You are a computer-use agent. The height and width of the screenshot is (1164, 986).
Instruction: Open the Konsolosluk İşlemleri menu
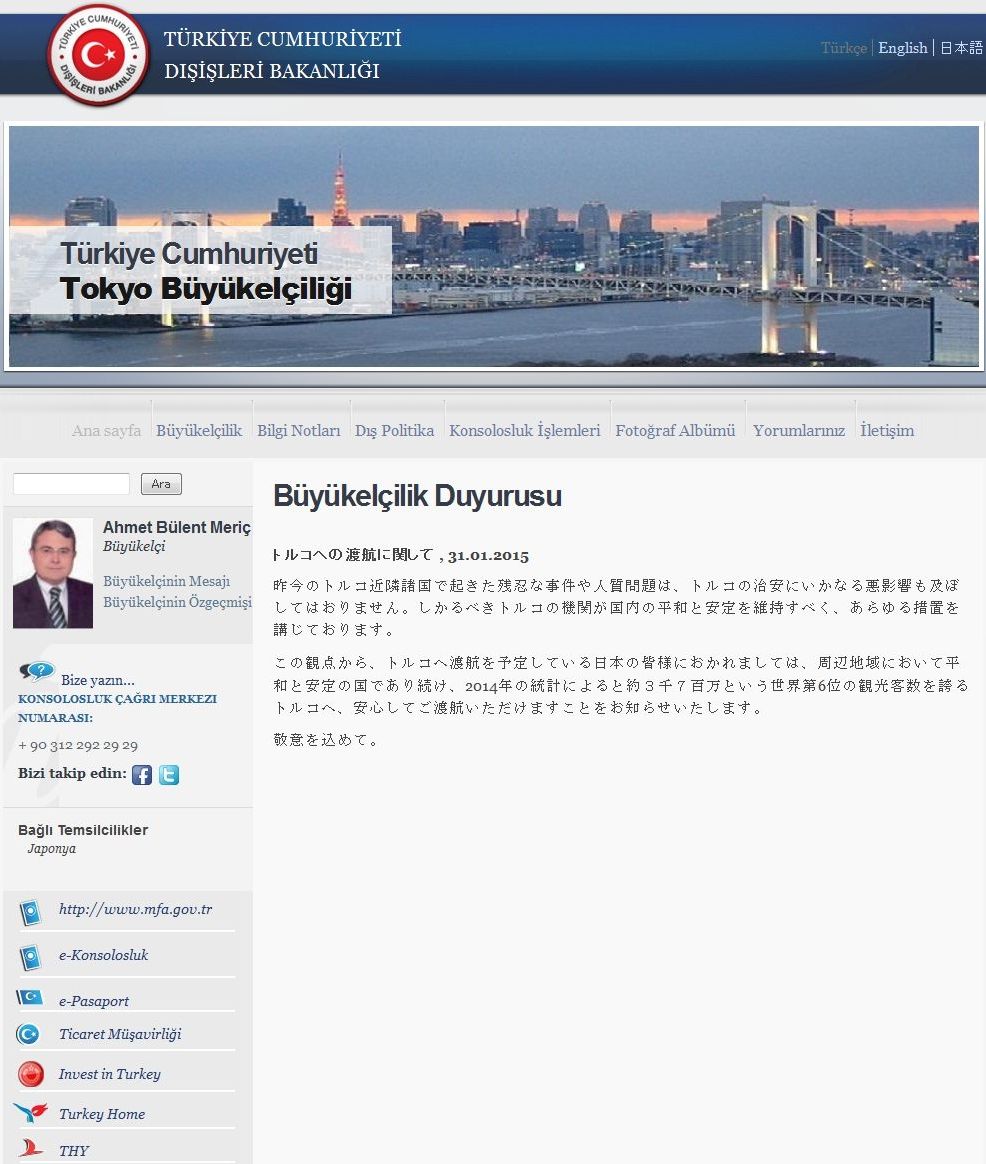[525, 431]
